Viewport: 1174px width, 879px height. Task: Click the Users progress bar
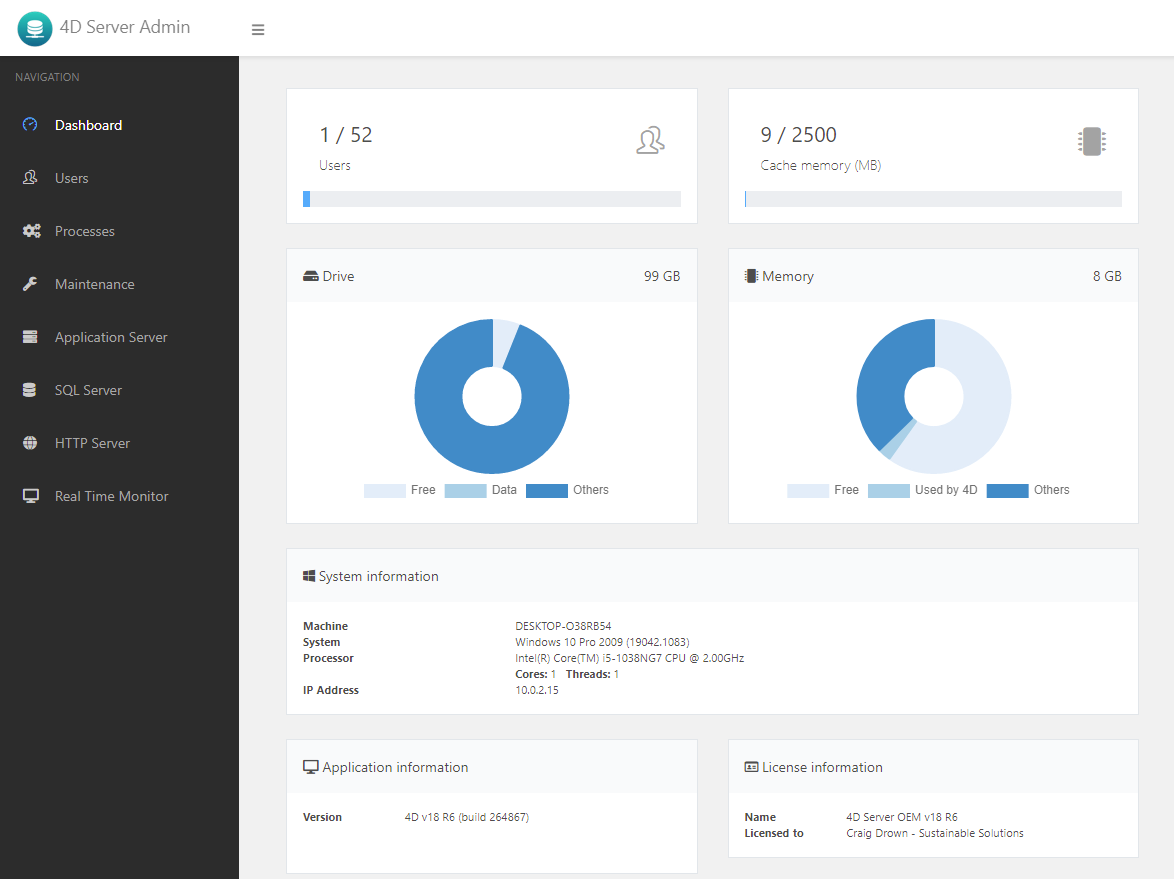click(x=491, y=199)
